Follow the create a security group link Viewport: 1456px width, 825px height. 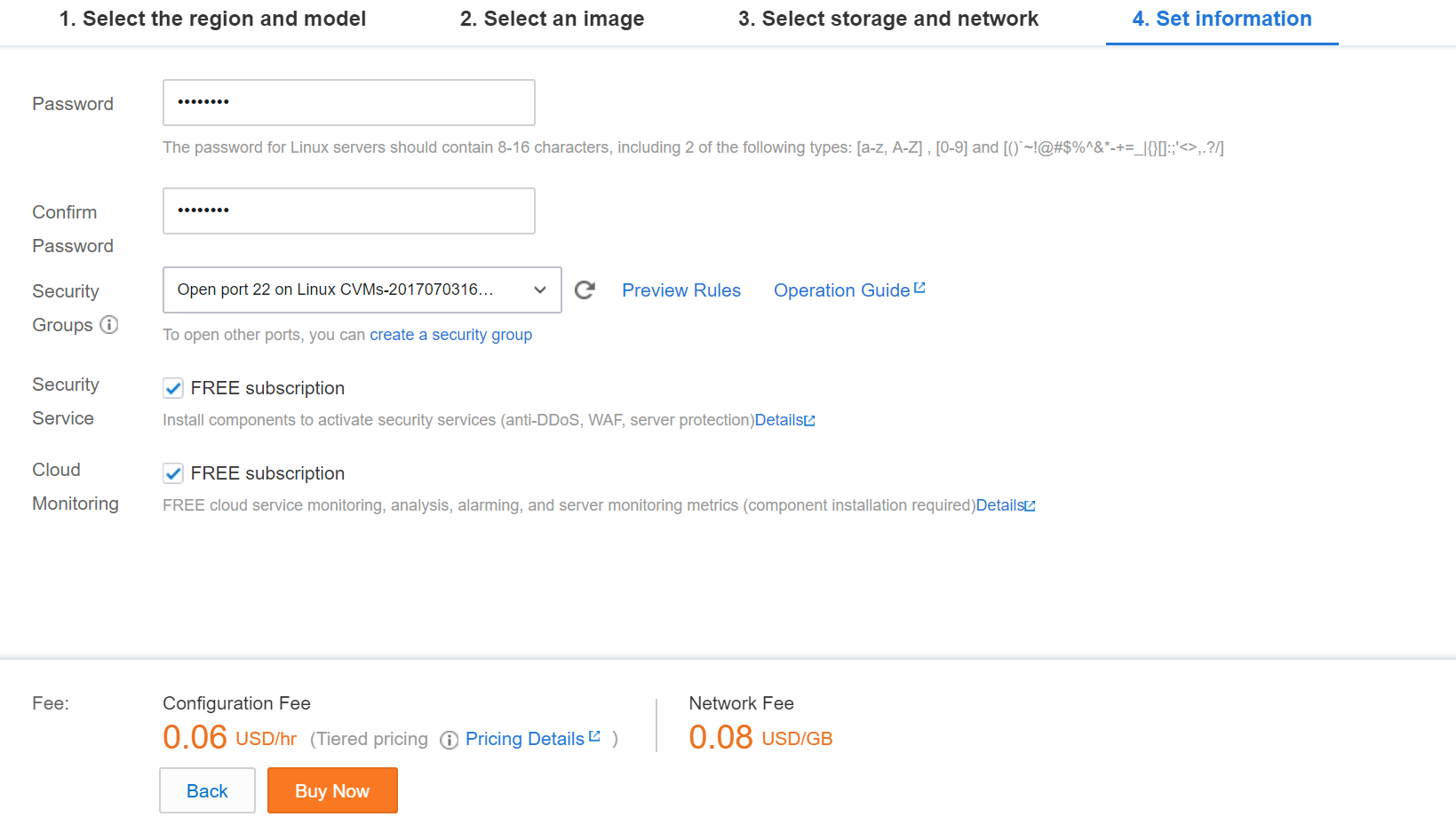(x=451, y=335)
